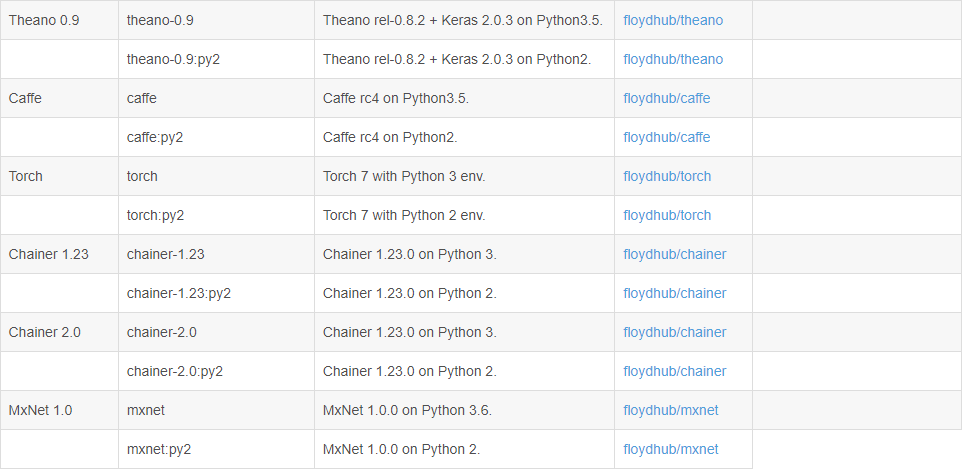Click the Chainer 1.23 framework cell
Screen dimensions: 964x471
[48, 254]
